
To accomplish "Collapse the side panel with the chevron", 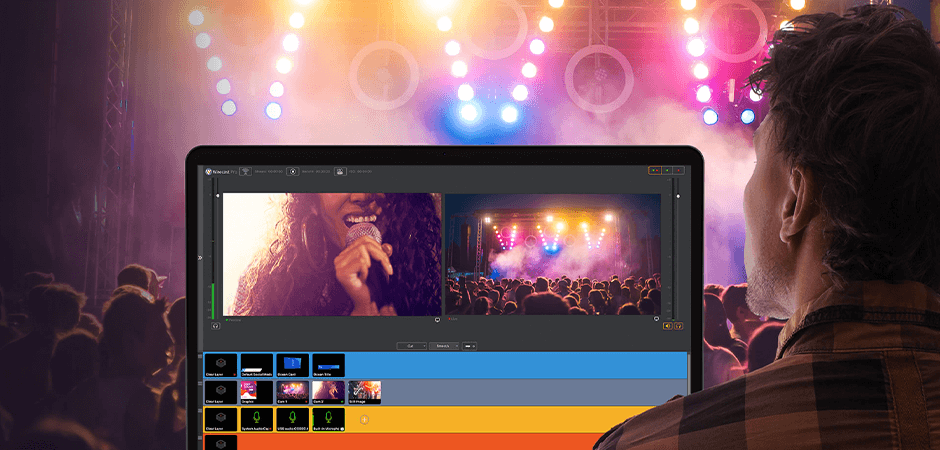I will pos(200,258).
